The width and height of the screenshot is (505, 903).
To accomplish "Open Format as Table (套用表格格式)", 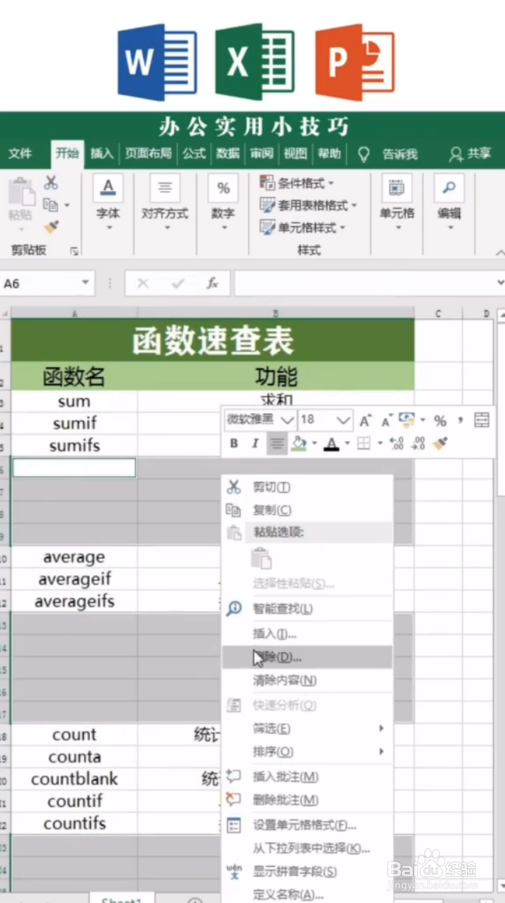I will (308, 205).
